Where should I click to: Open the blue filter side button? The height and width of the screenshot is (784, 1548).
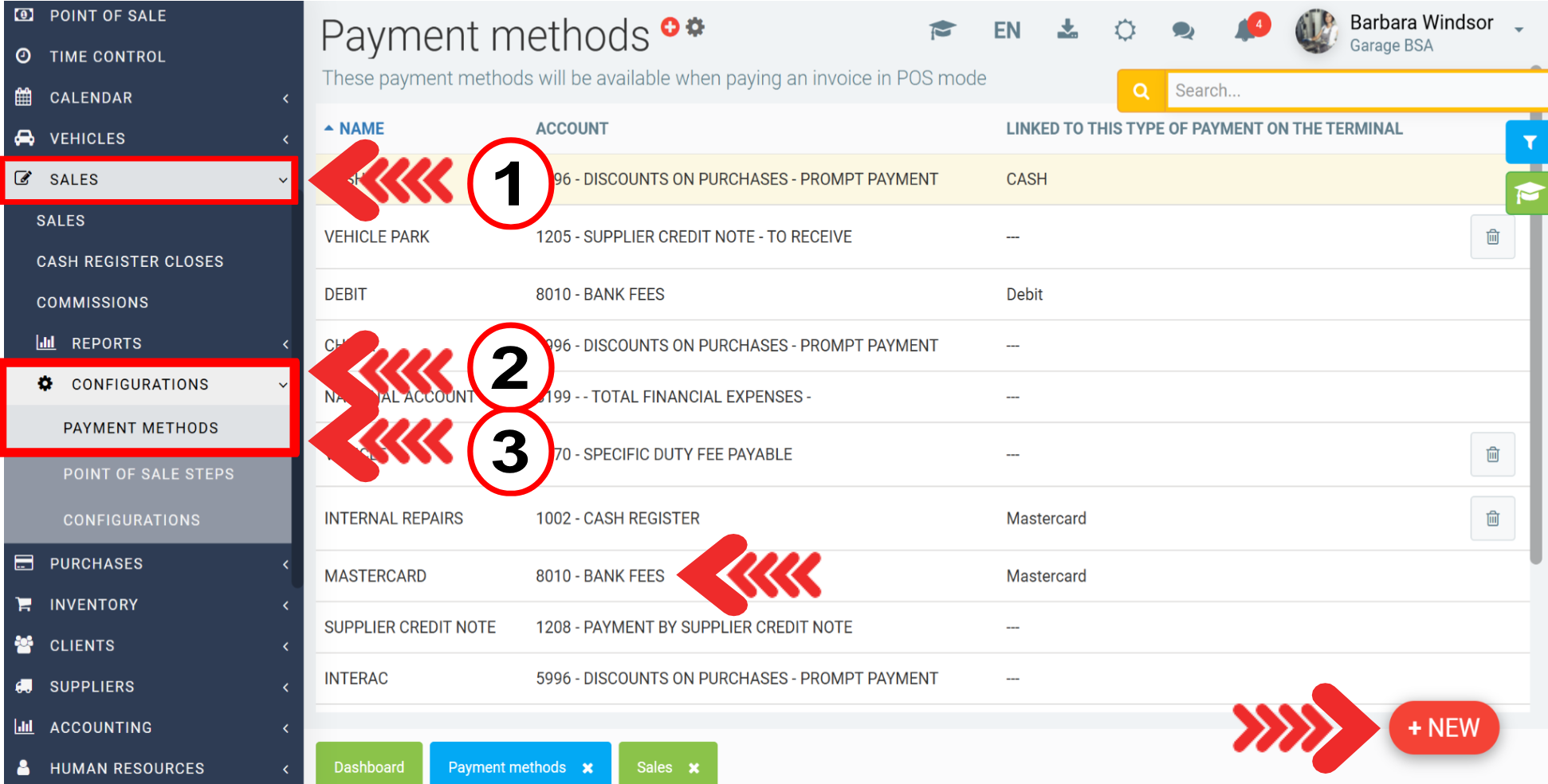[x=1528, y=143]
